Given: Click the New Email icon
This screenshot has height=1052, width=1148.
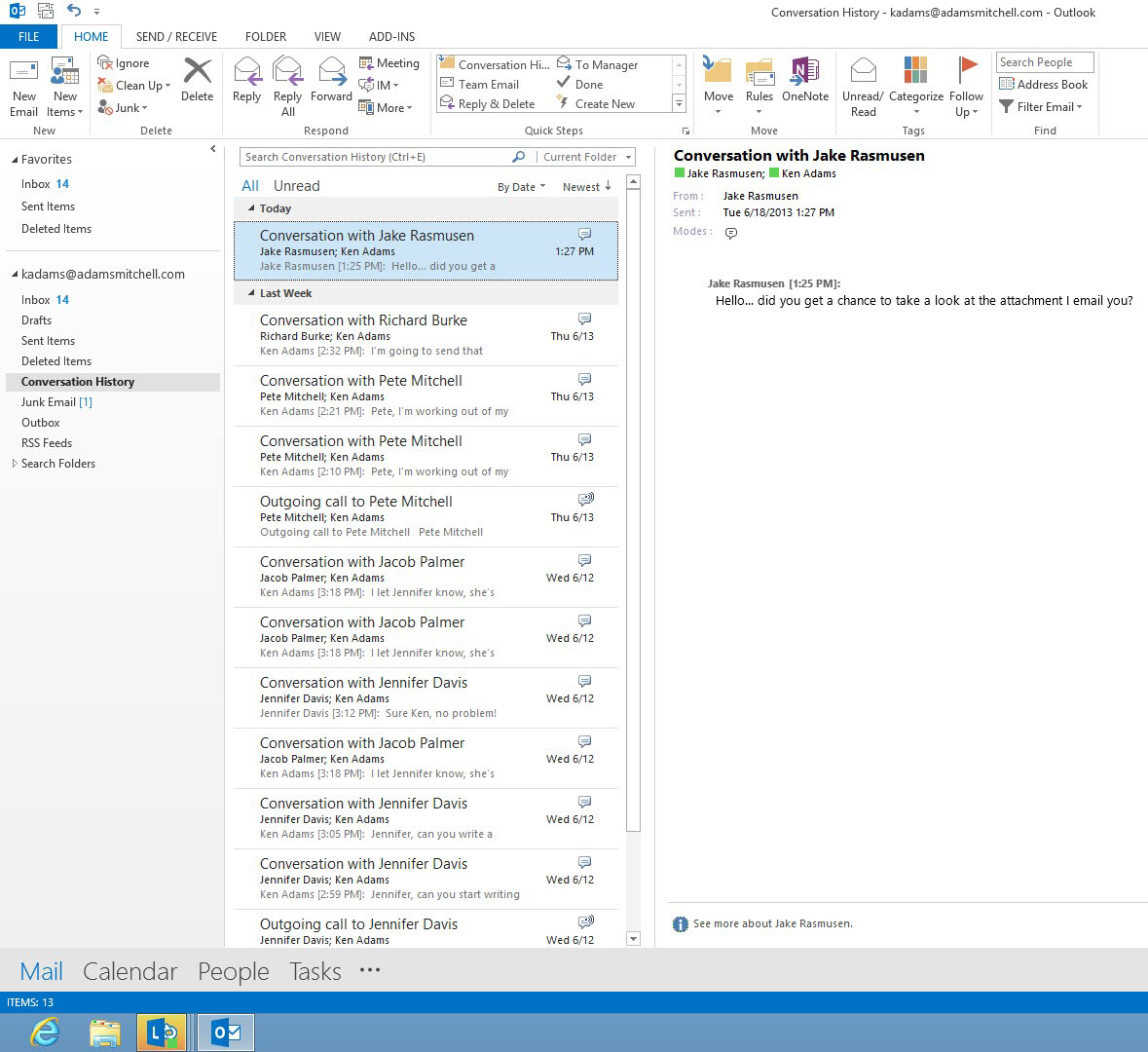Looking at the screenshot, I should coord(23,72).
